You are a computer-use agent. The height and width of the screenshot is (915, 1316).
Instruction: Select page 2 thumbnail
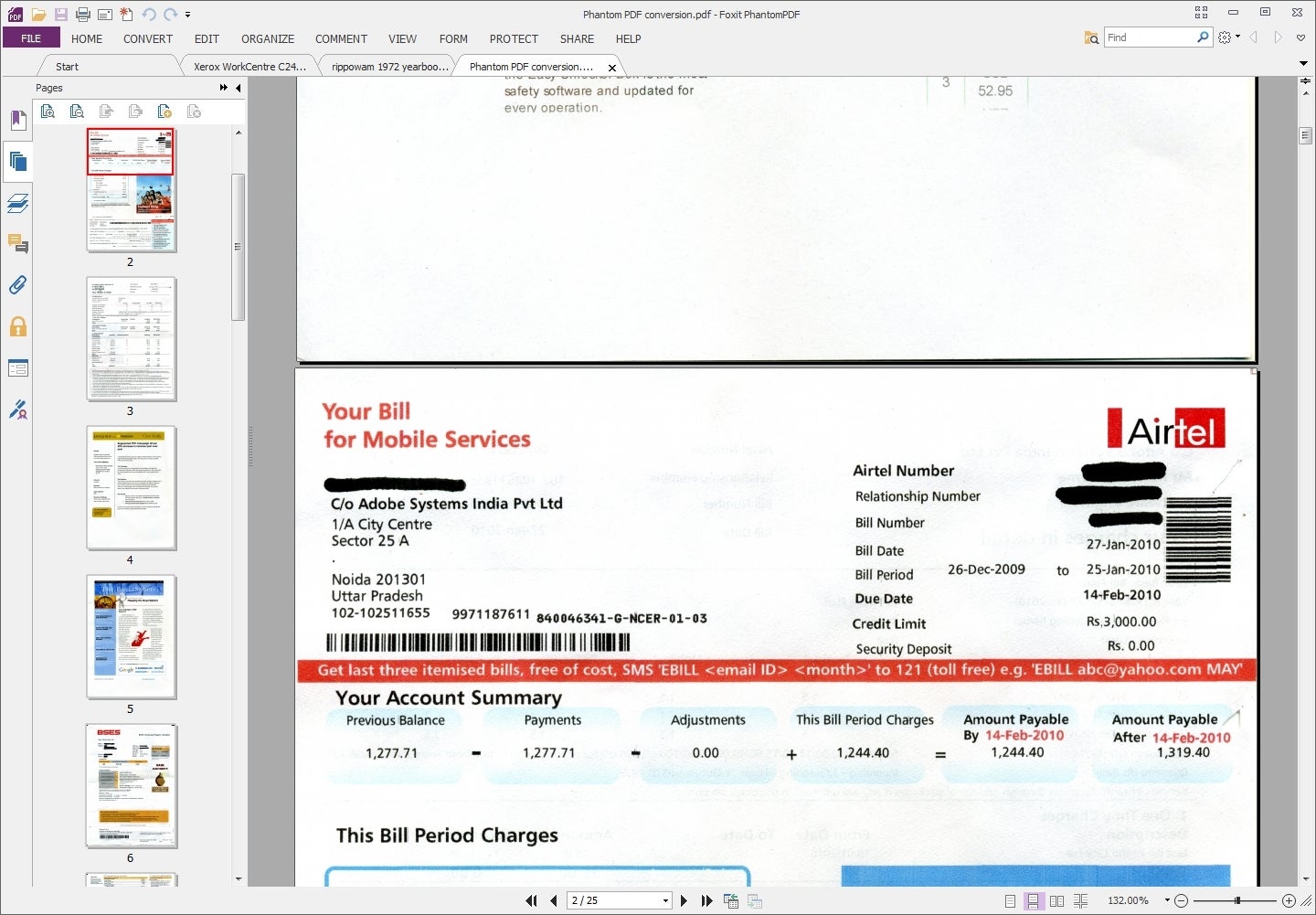point(131,189)
